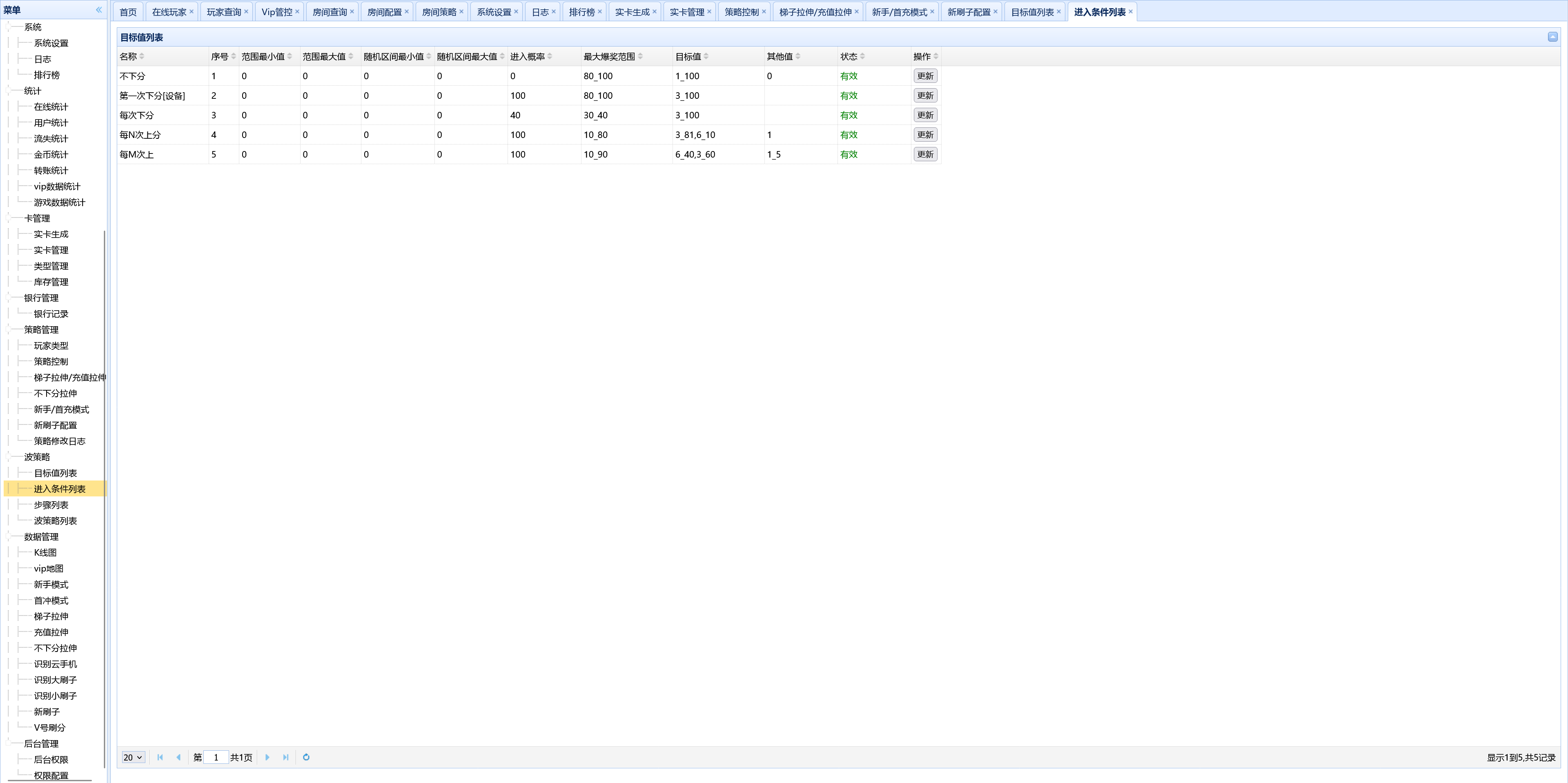Close the 目标值列表 tab

tap(1058, 11)
